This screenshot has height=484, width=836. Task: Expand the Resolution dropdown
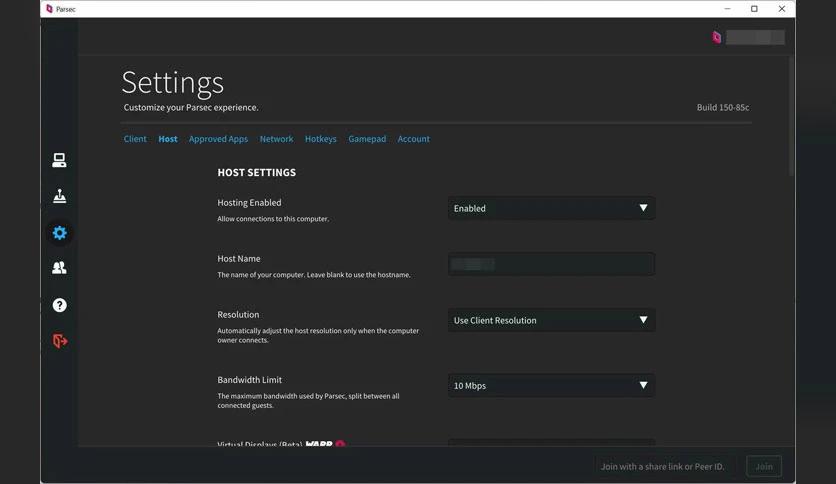tap(551, 320)
